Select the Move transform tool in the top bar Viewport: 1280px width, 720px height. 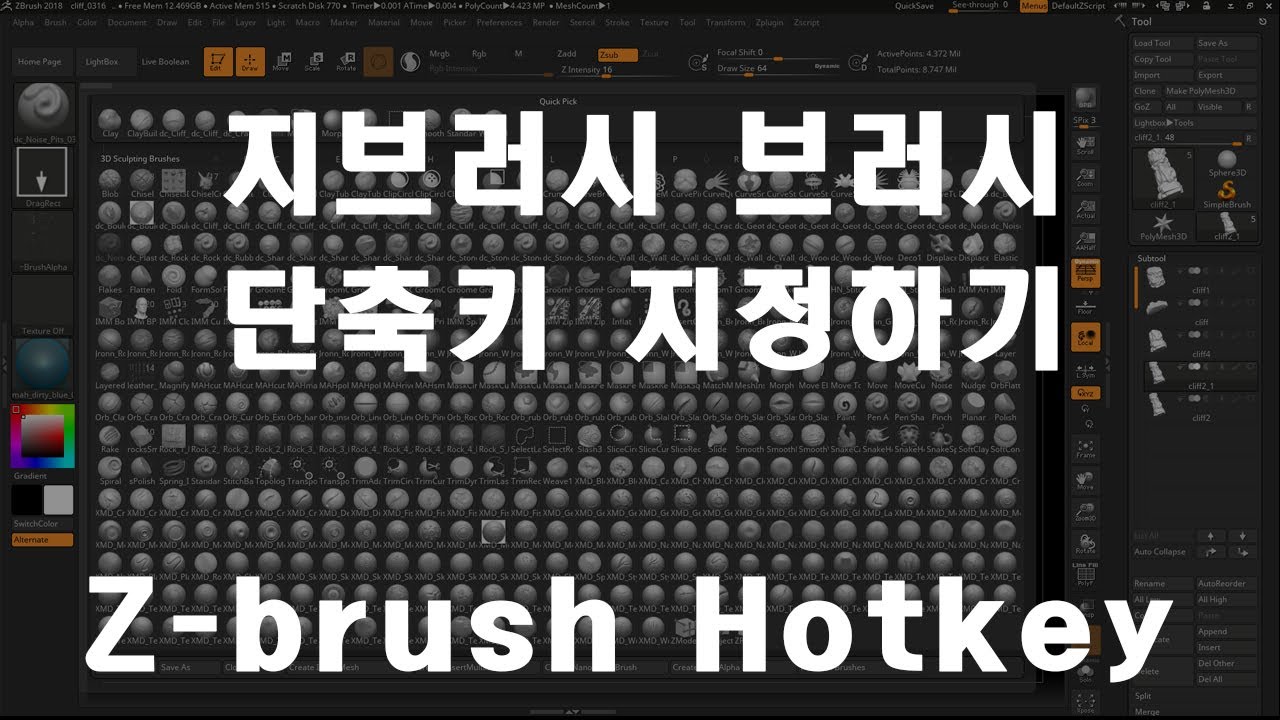(281, 62)
